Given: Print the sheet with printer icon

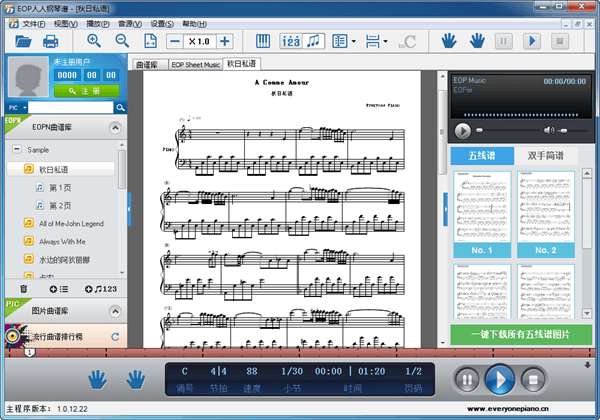Looking at the screenshot, I should tap(51, 41).
